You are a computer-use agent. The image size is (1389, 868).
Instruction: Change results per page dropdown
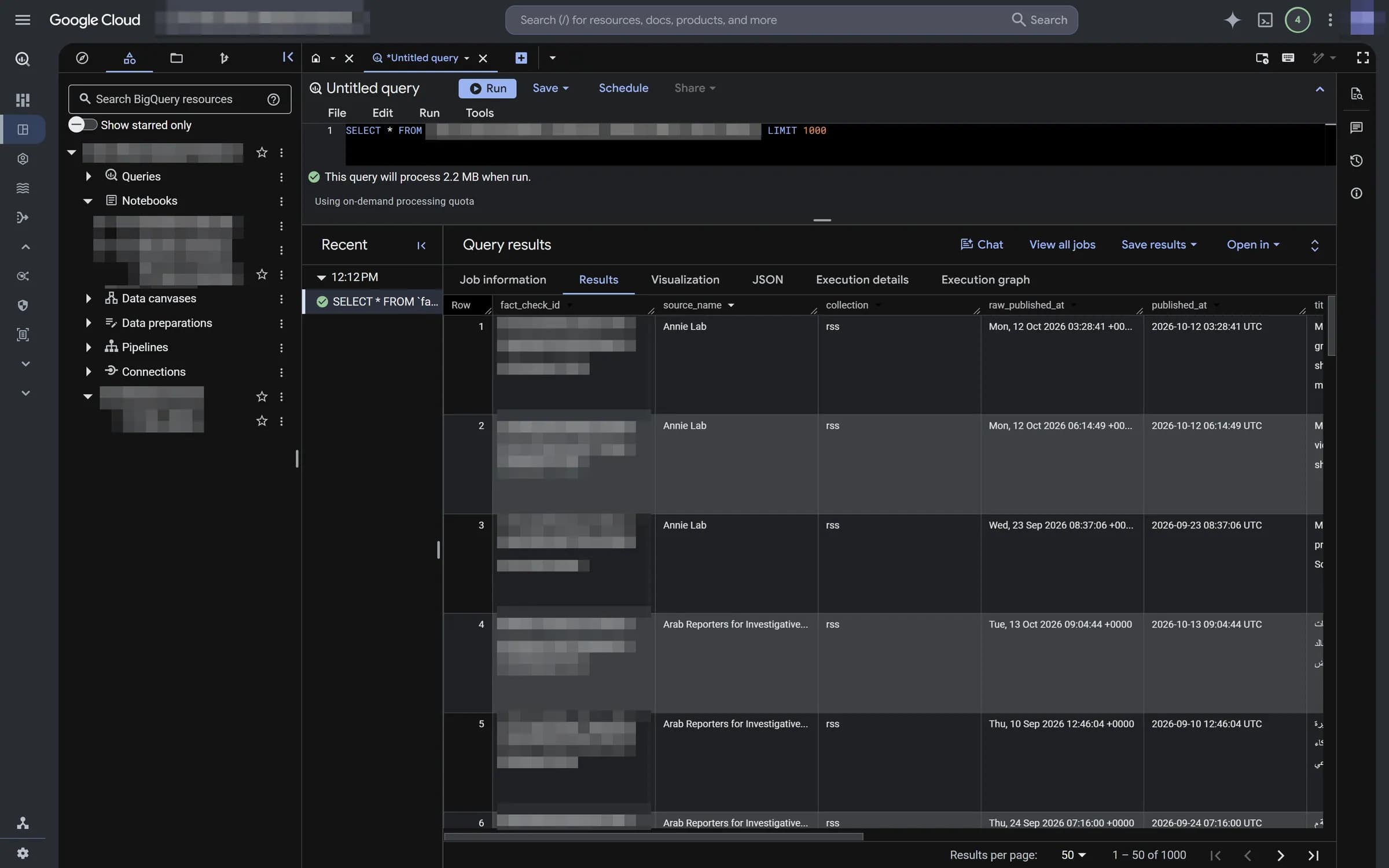click(1073, 855)
